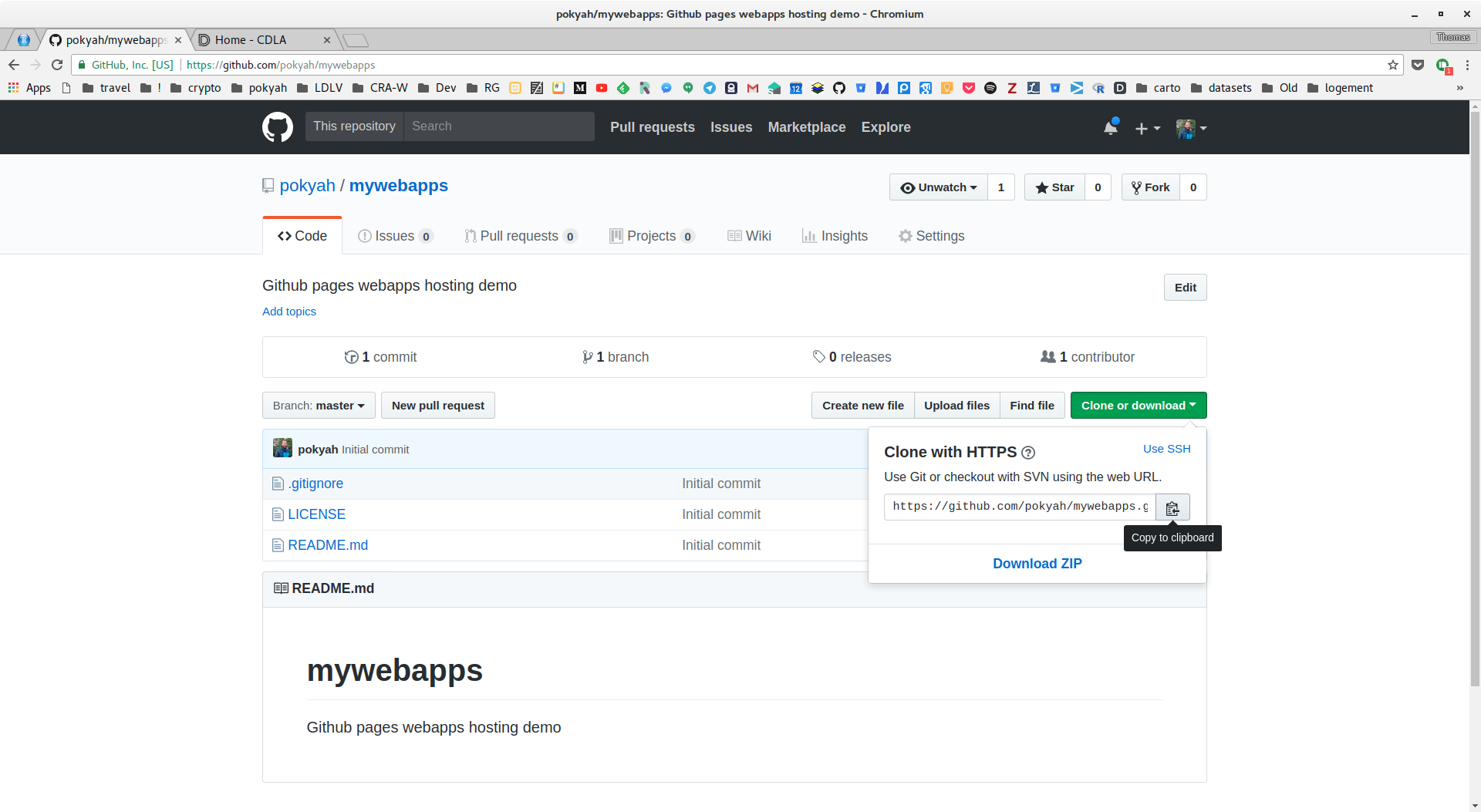This screenshot has height=812, width=1481.
Task: Click the GitHub Octocat logo
Action: pos(278,127)
